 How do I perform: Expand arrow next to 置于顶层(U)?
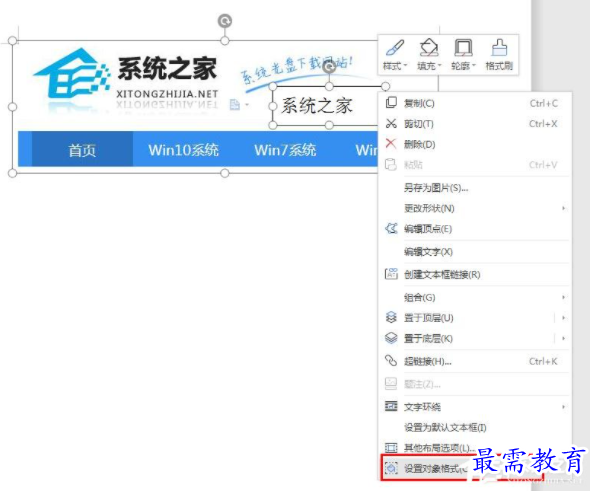(x=563, y=318)
